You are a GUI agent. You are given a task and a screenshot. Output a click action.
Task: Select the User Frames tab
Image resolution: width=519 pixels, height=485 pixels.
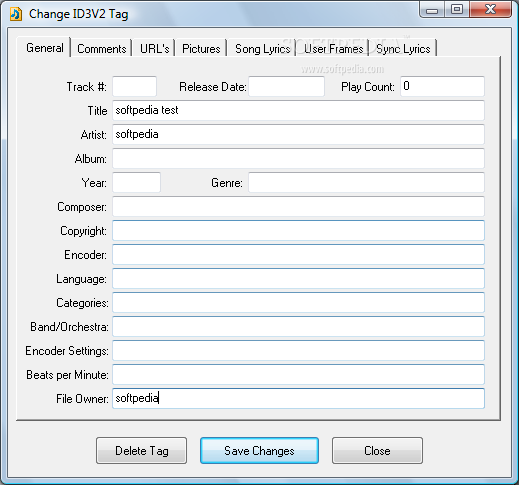click(333, 49)
